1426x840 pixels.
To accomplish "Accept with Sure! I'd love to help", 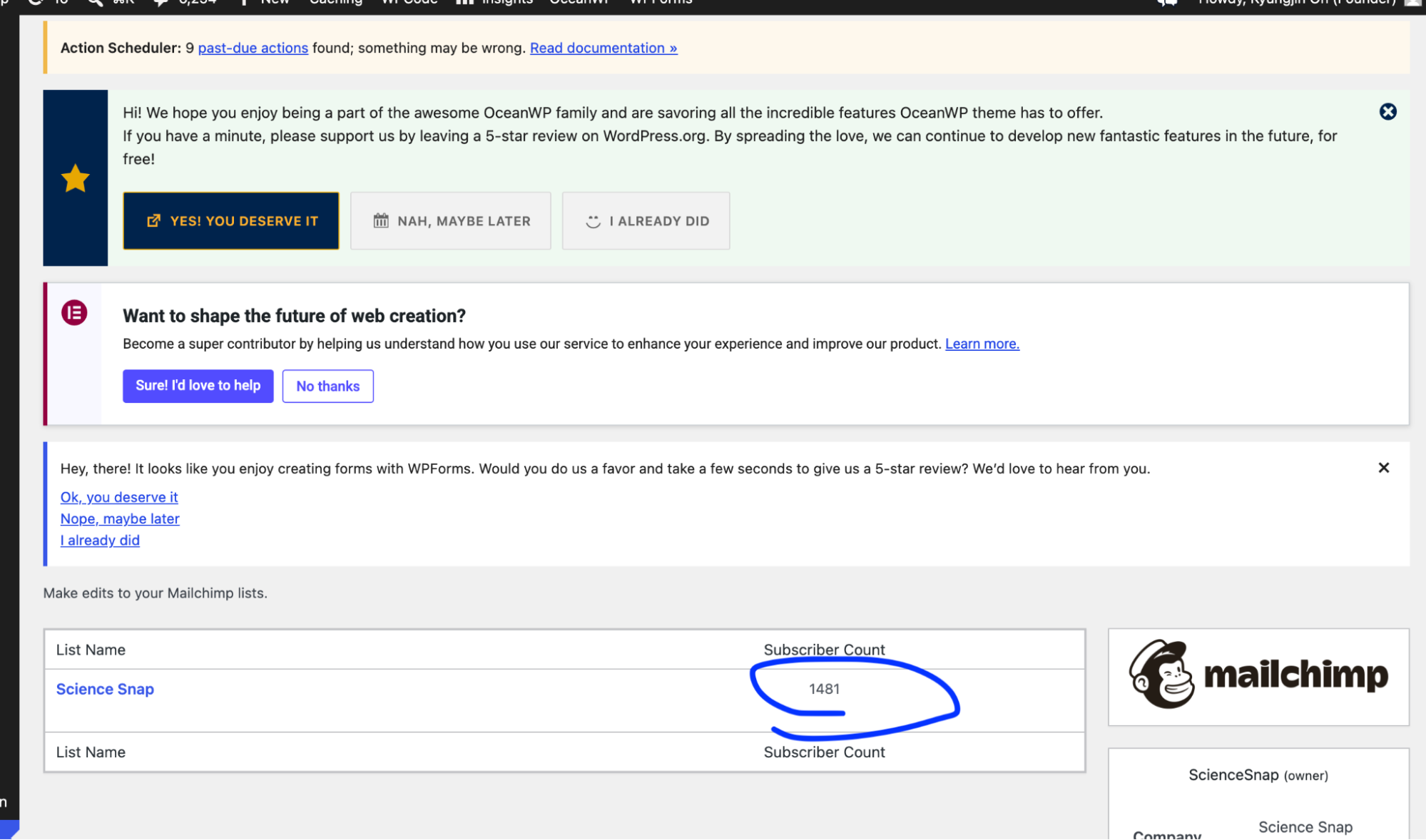I will click(198, 386).
